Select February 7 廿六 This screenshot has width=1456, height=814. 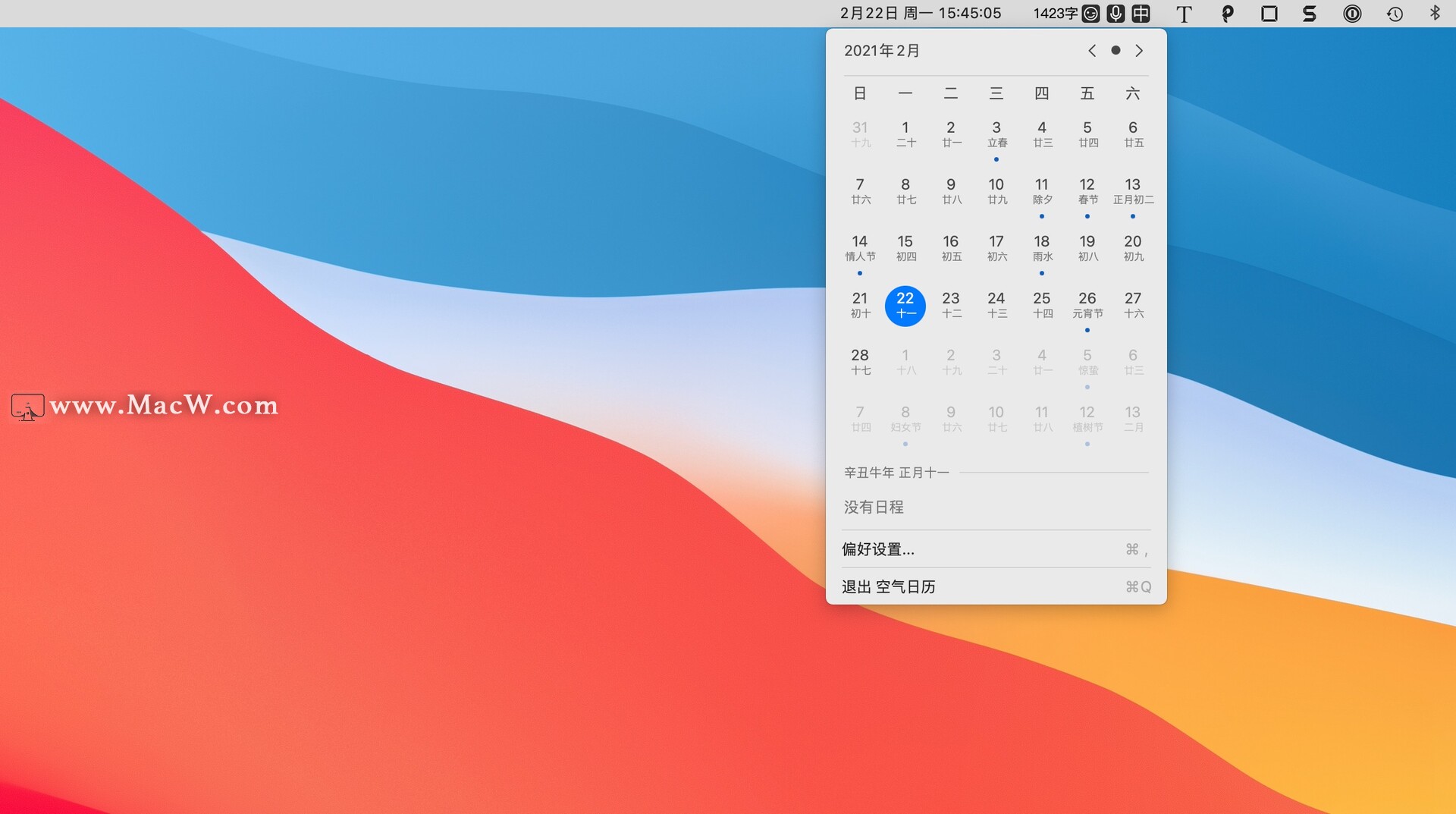(860, 192)
